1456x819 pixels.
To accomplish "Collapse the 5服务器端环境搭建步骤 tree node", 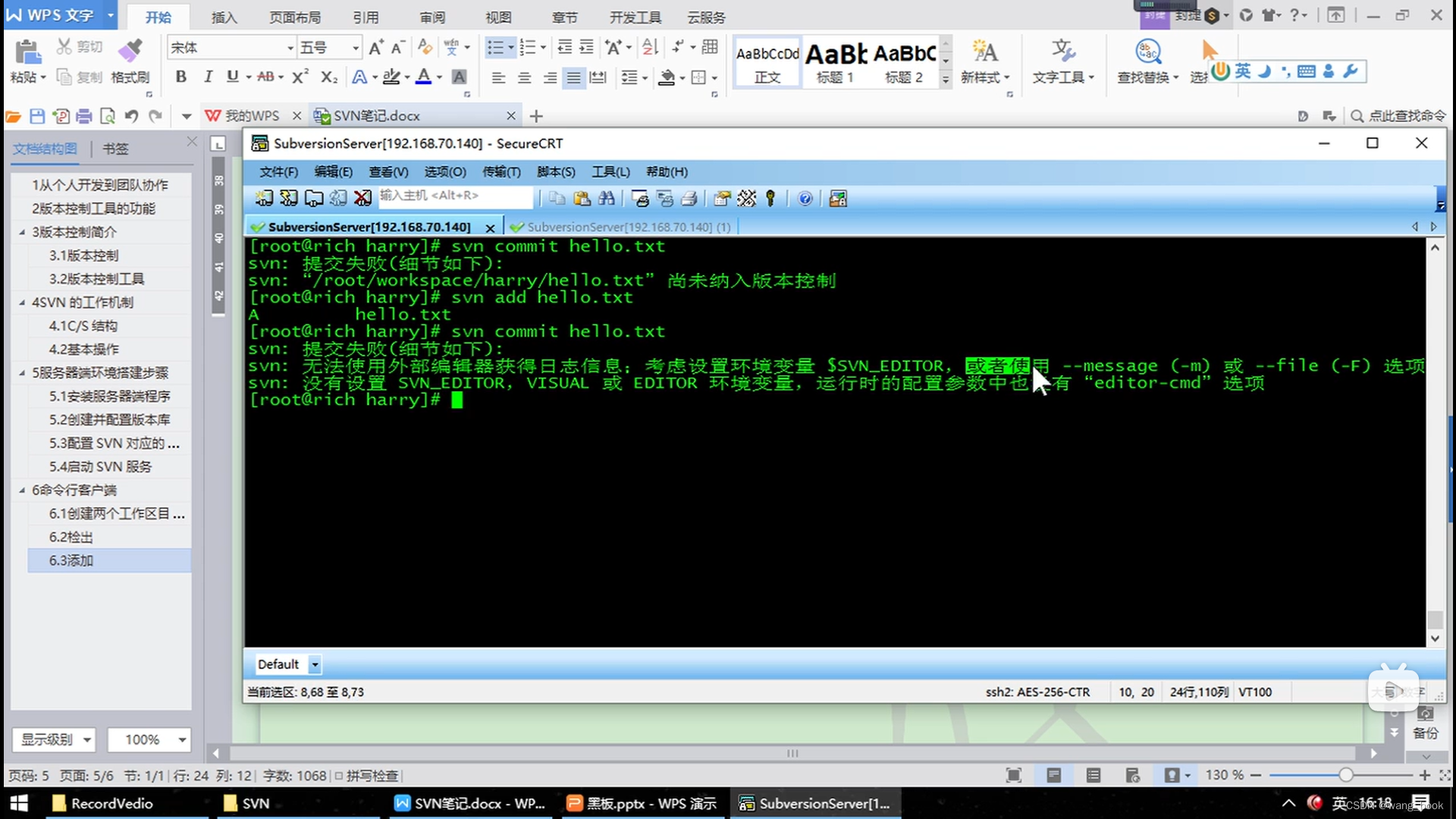I will 22,373.
